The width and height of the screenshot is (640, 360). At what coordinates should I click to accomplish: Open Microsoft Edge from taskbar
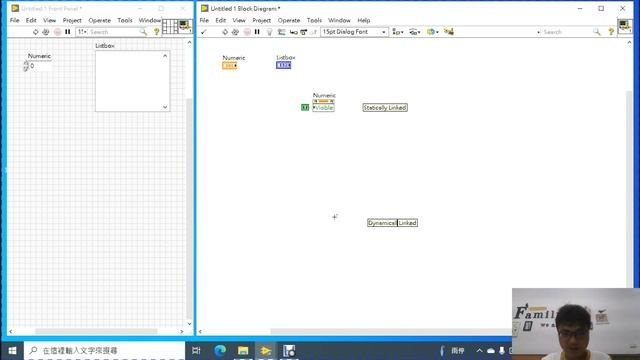pyautogui.click(x=220, y=351)
